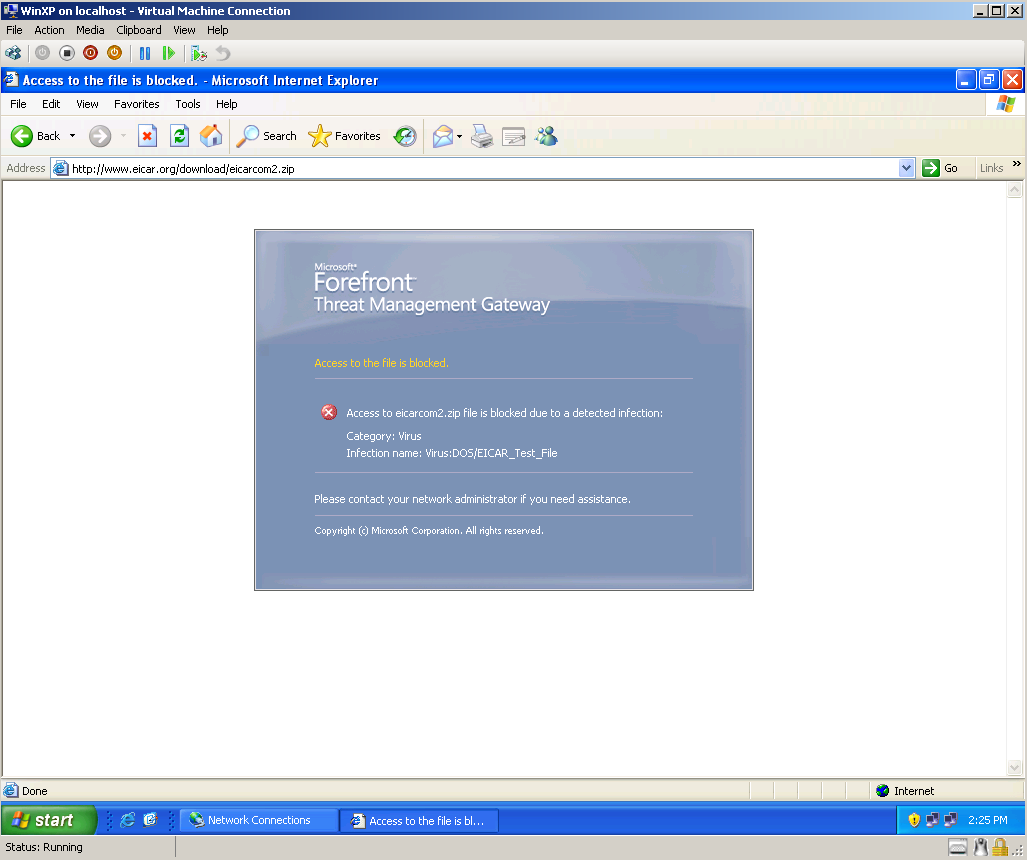
Task: Click the Windows flag logo in IE
Action: [1005, 104]
